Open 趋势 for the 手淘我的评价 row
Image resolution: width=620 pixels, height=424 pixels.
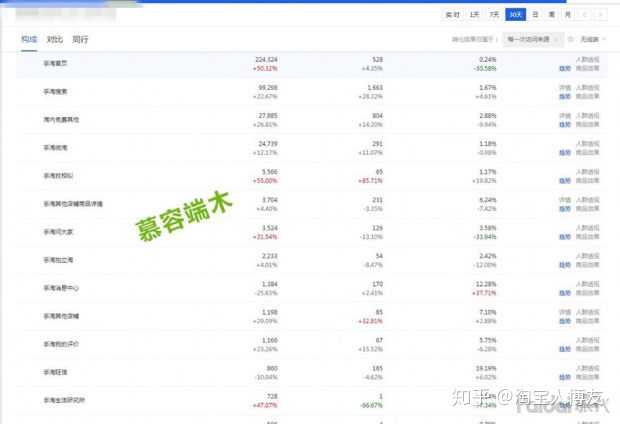point(565,349)
